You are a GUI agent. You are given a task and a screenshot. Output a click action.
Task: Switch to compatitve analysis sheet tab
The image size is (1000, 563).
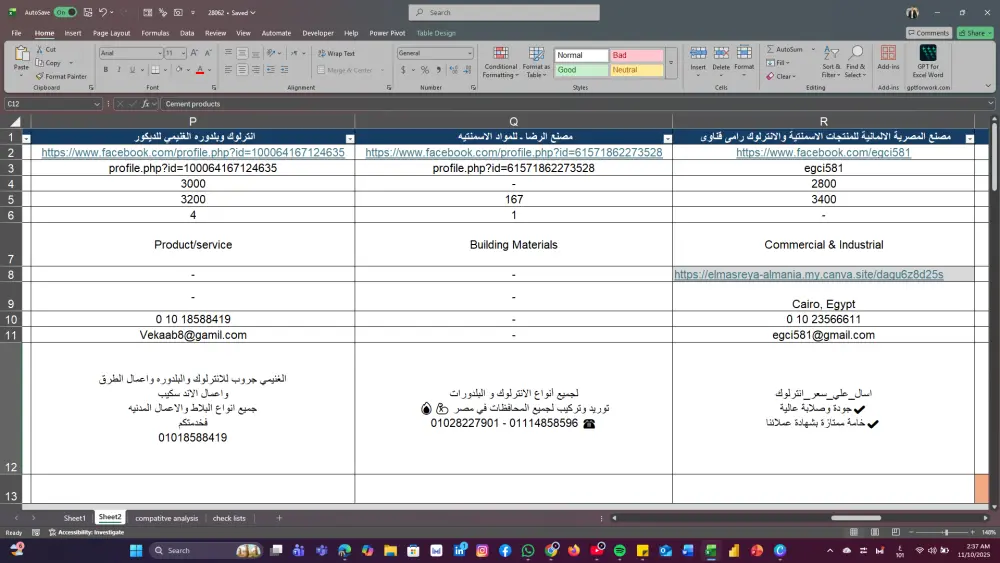pyautogui.click(x=166, y=518)
